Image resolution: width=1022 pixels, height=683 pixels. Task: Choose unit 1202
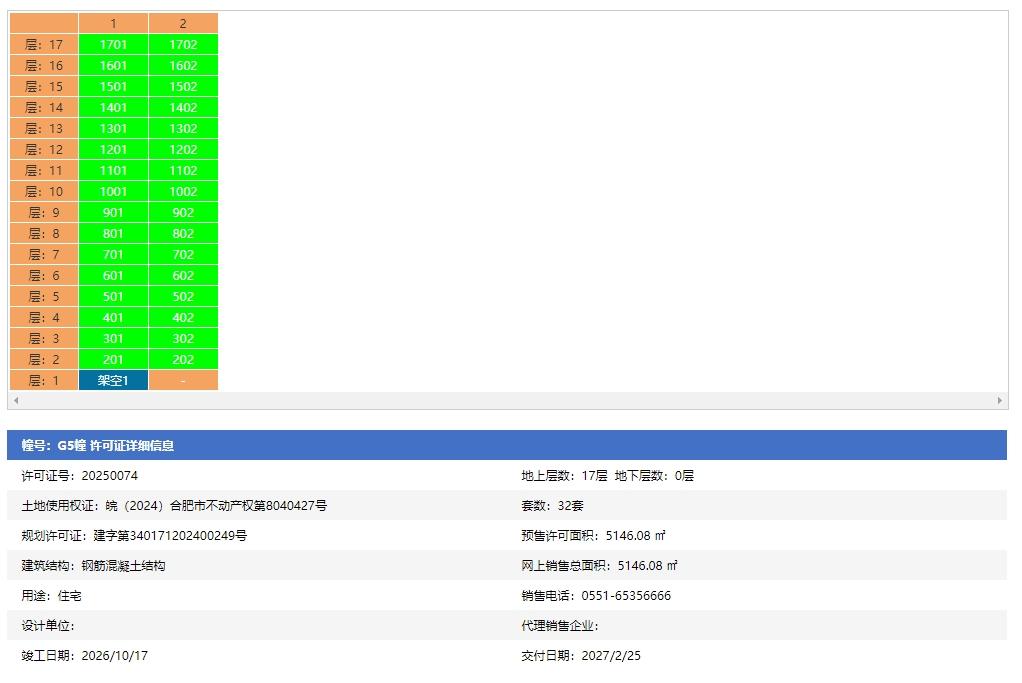[x=183, y=149]
